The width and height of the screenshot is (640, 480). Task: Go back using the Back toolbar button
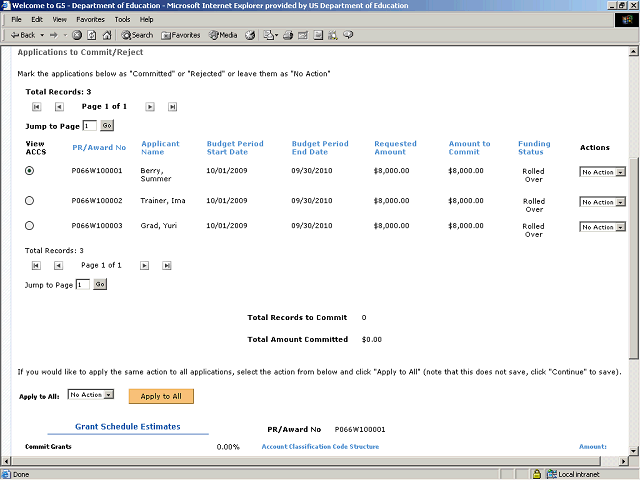point(23,35)
